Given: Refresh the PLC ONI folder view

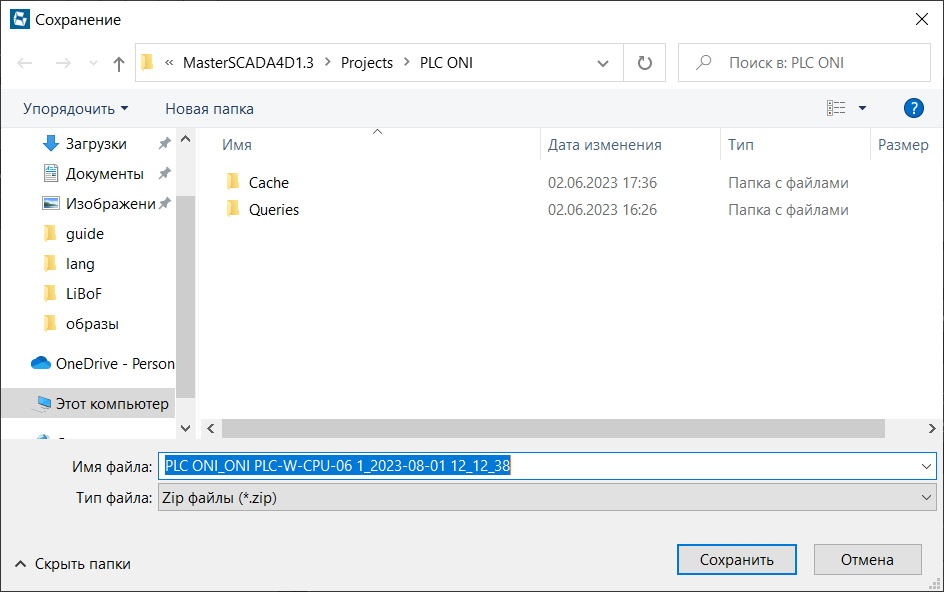Looking at the screenshot, I should coord(645,63).
